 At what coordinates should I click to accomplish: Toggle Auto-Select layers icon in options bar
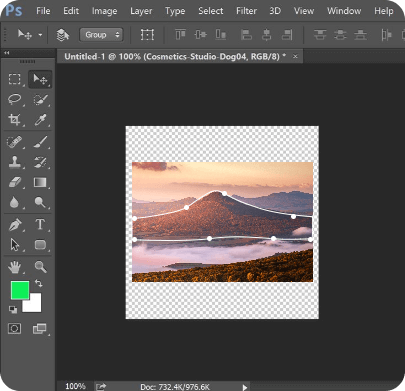coord(62,35)
